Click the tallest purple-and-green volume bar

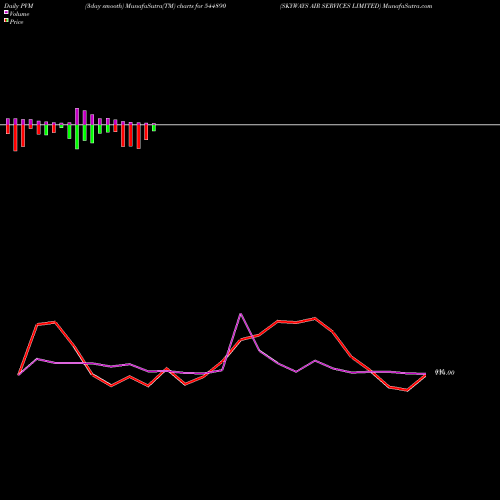[77, 128]
